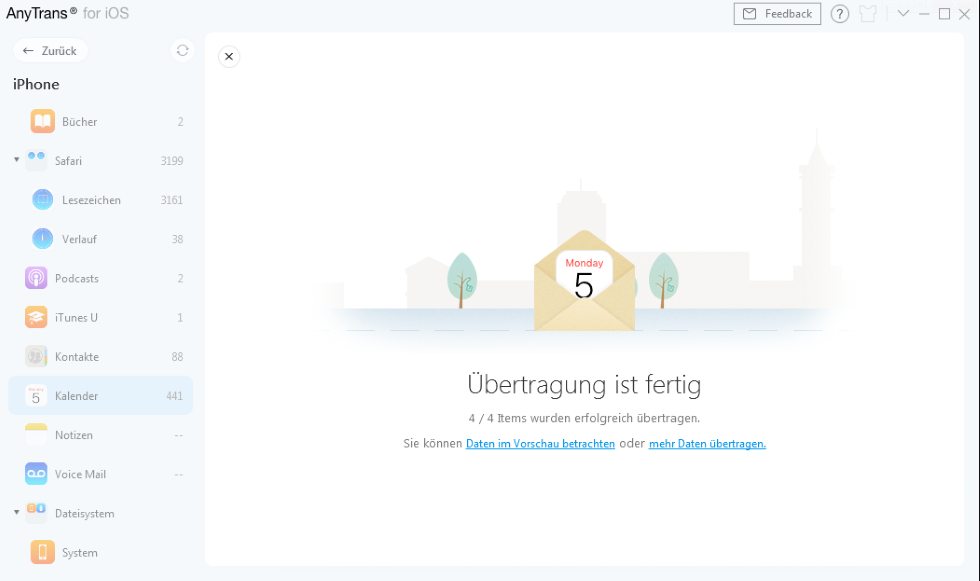Expand the Dateisystem tree entry

click(x=16, y=513)
